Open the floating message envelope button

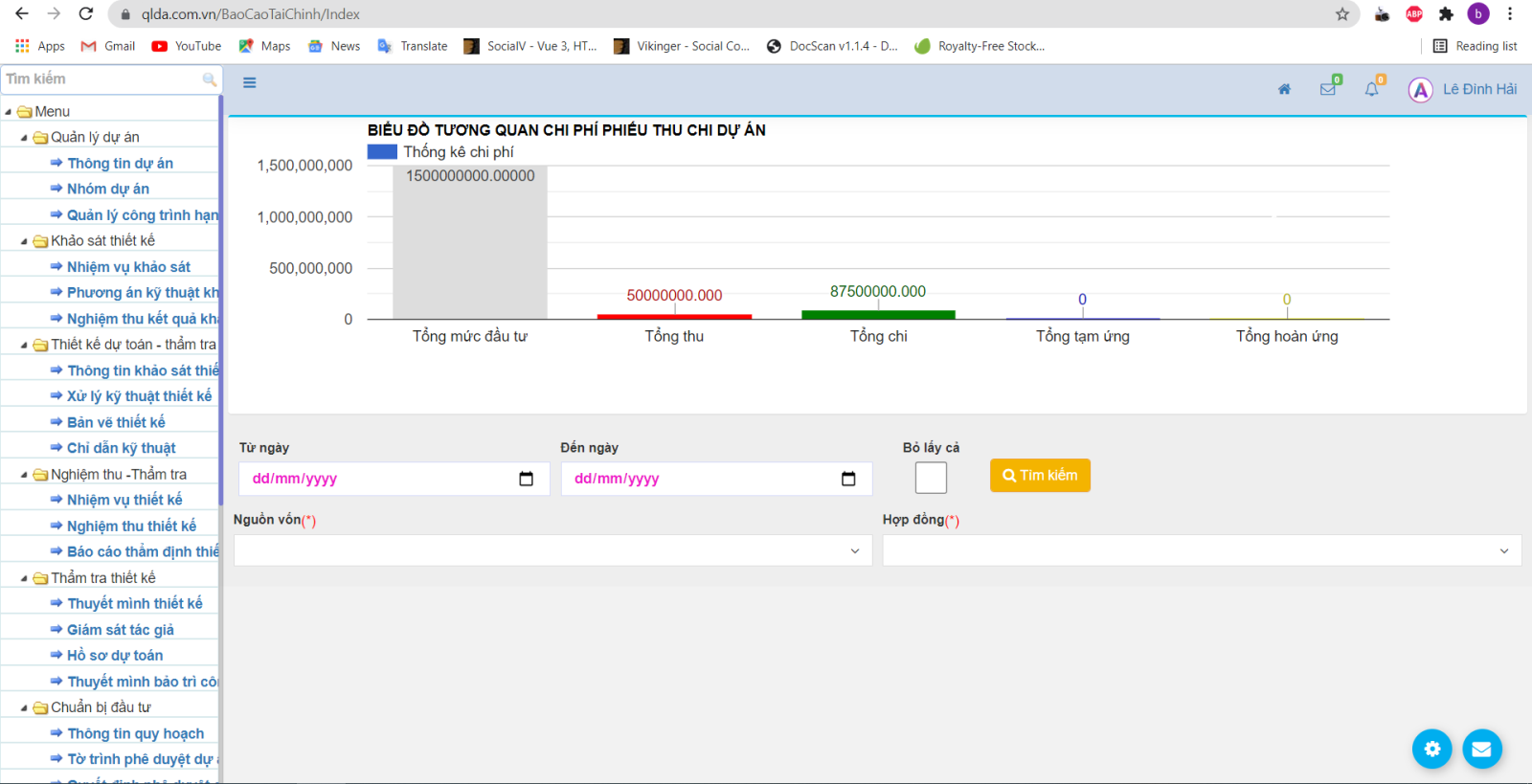tap(1481, 749)
